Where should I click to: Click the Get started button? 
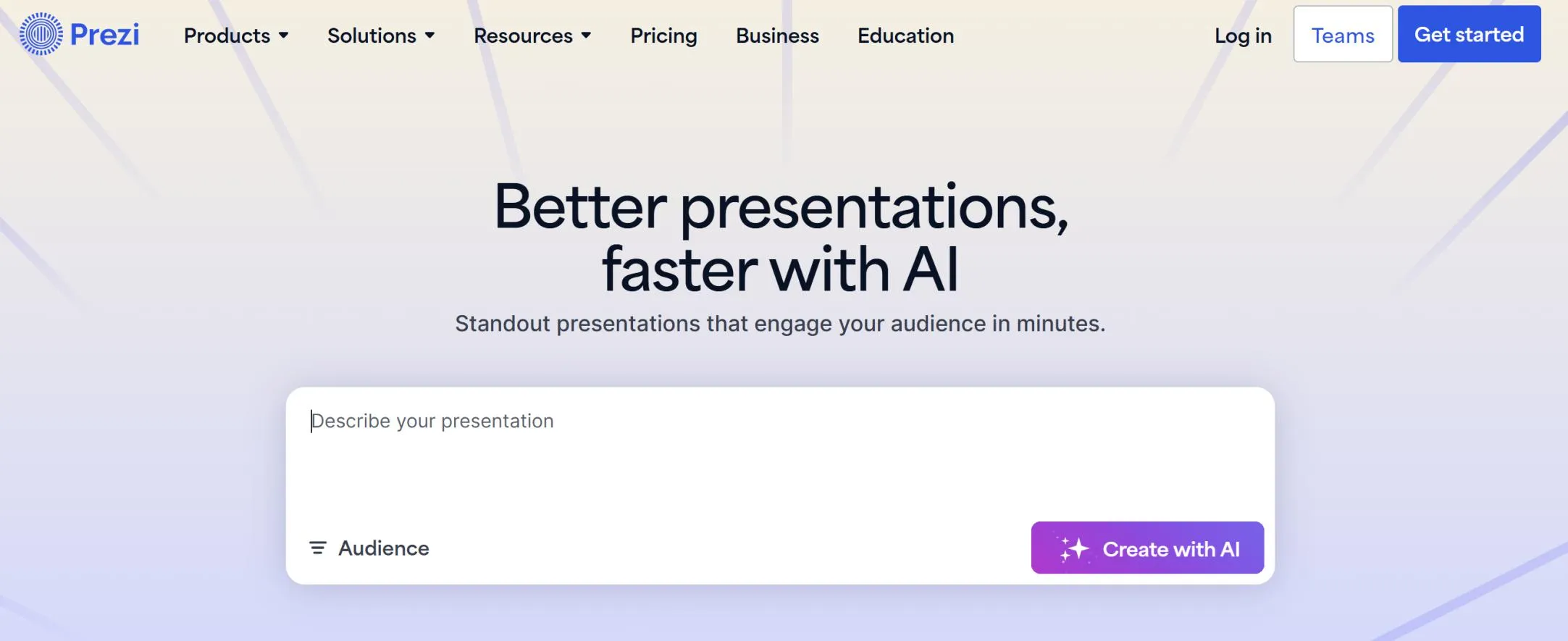click(1470, 33)
